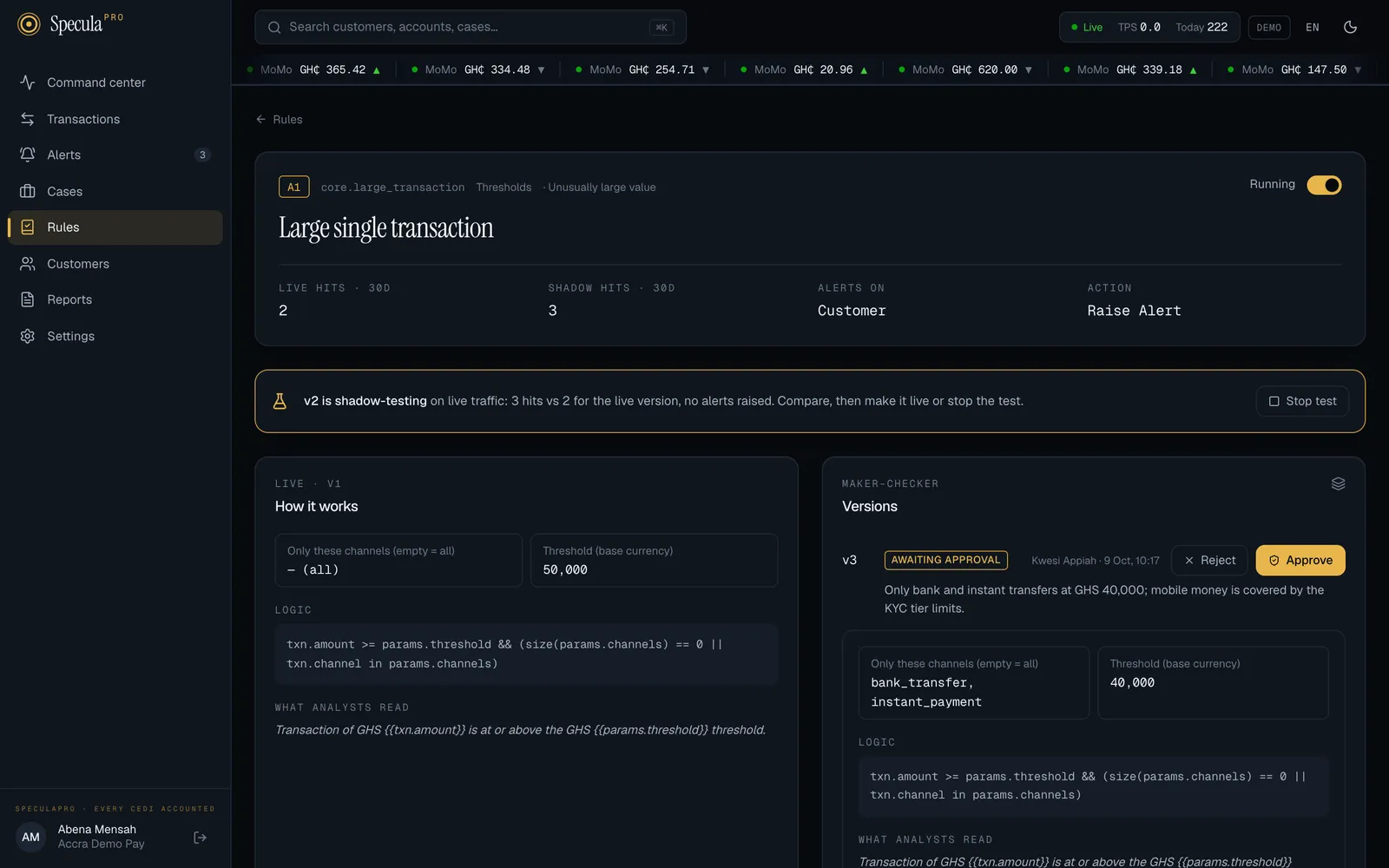Click the log out icon beside Abena Mensah
Screen dimensions: 1389x868
click(x=201, y=838)
